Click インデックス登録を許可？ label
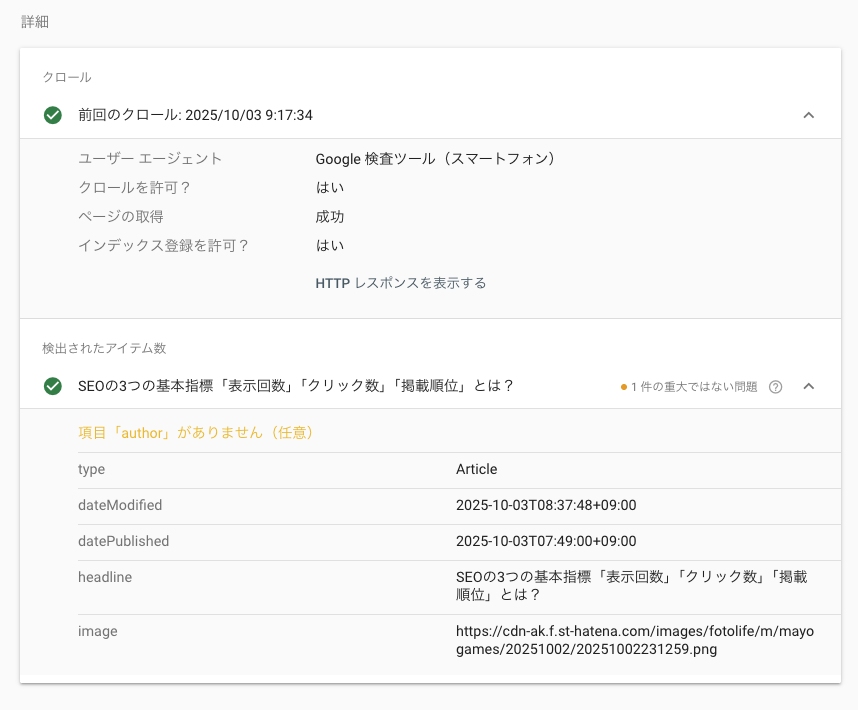Viewport: 858px width, 710px height. click(x=163, y=246)
